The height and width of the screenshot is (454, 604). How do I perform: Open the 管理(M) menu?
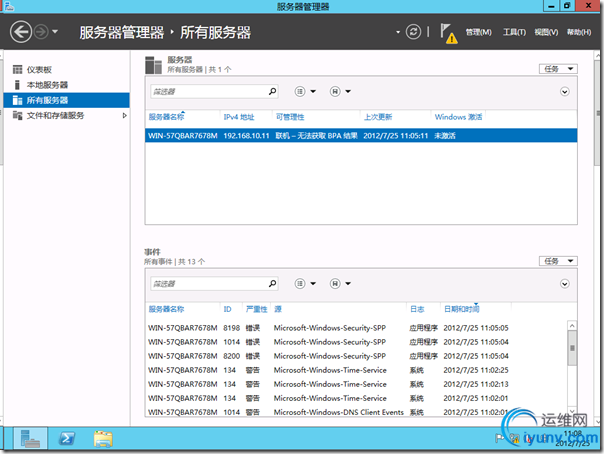478,32
